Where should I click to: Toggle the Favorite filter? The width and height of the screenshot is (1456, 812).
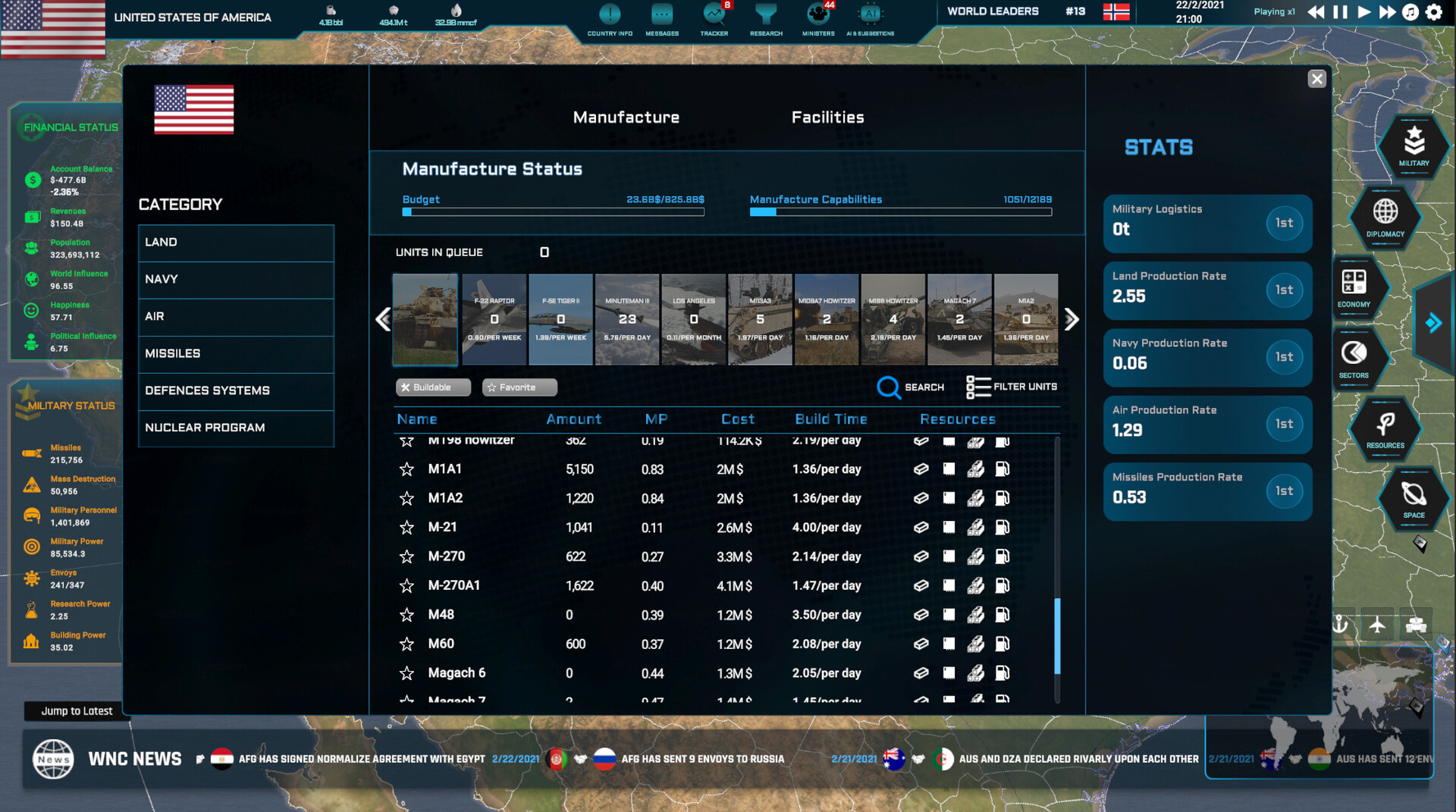point(519,387)
